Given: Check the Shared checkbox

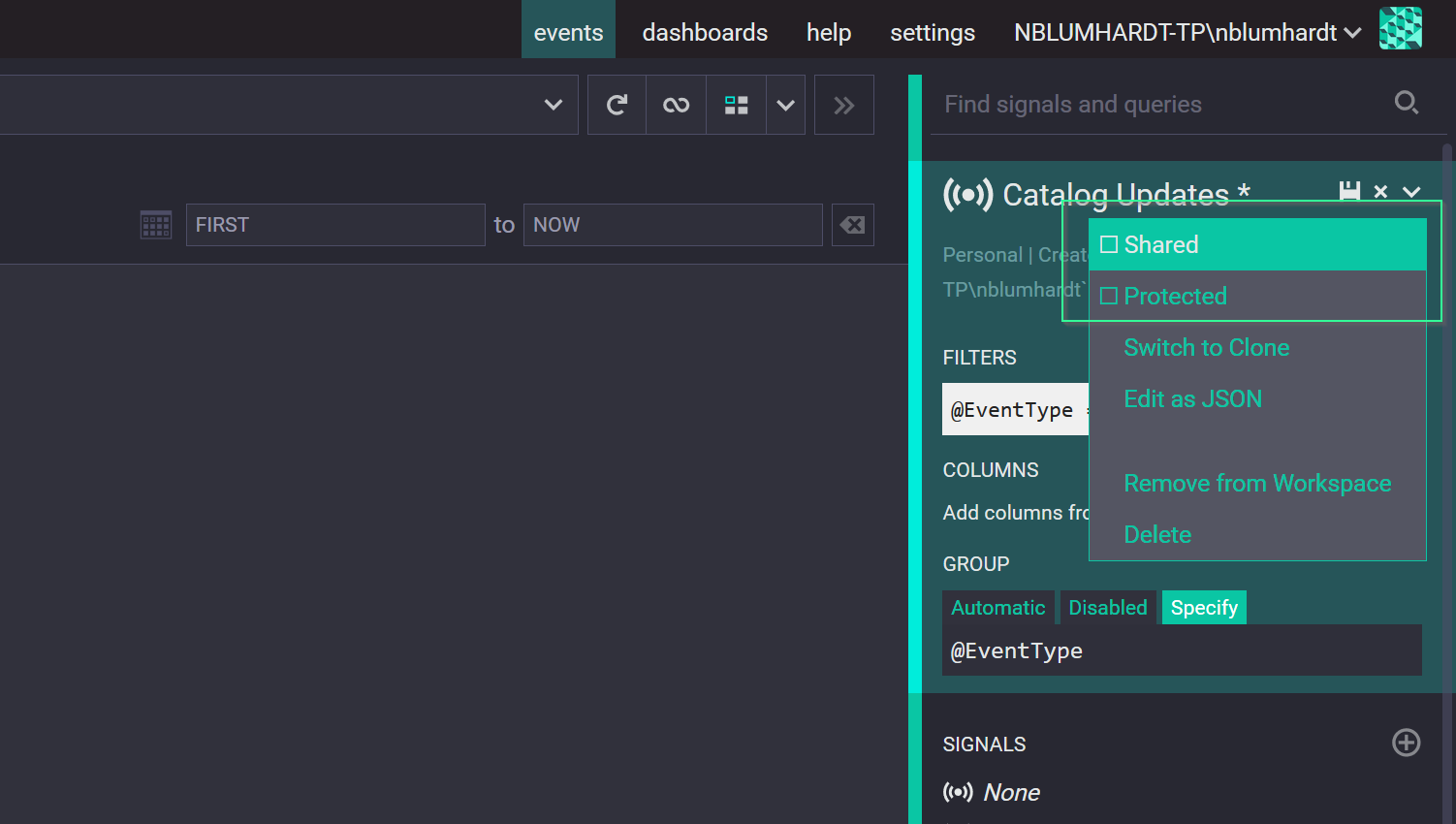Looking at the screenshot, I should (1109, 244).
